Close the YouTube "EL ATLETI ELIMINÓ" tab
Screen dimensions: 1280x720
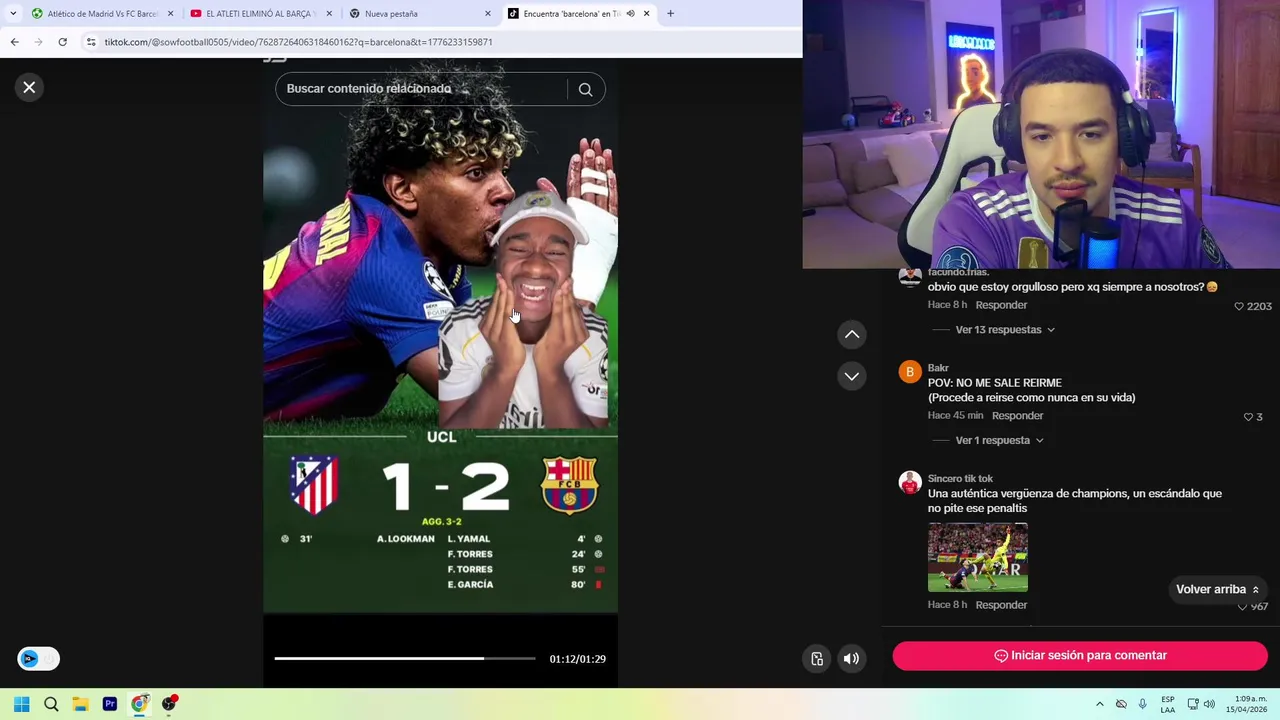coord(329,14)
